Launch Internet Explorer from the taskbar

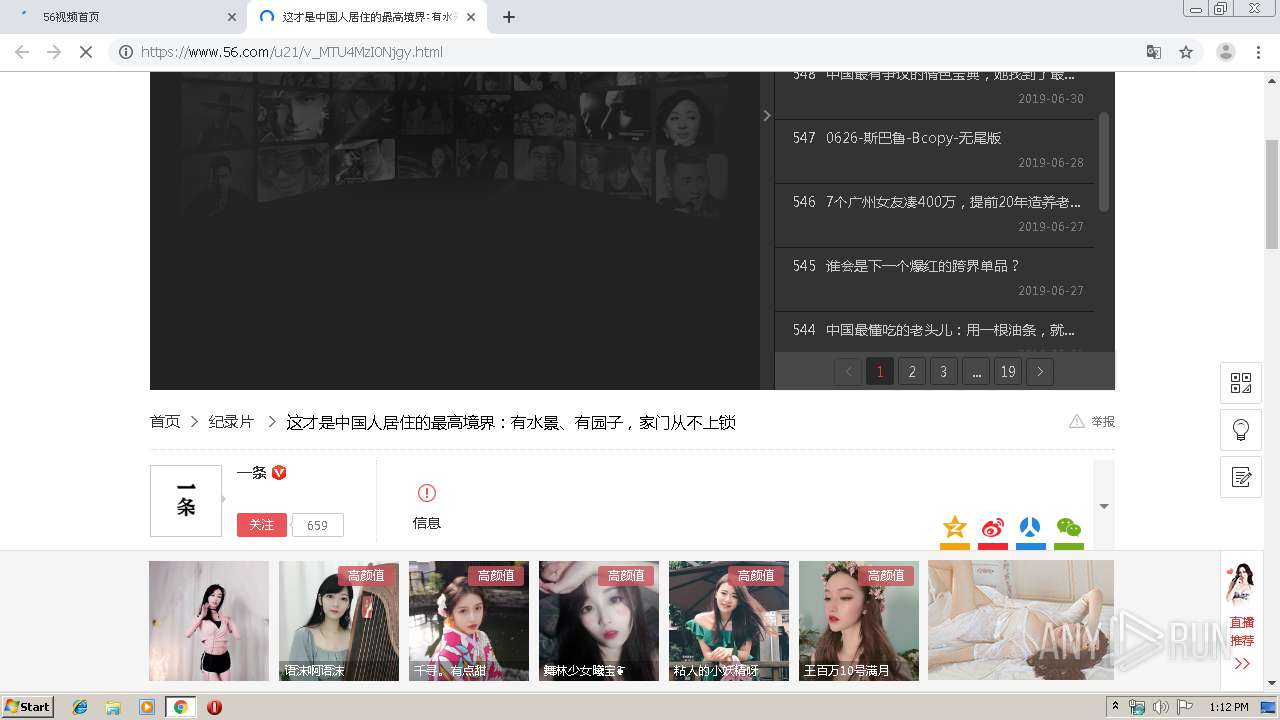80,707
